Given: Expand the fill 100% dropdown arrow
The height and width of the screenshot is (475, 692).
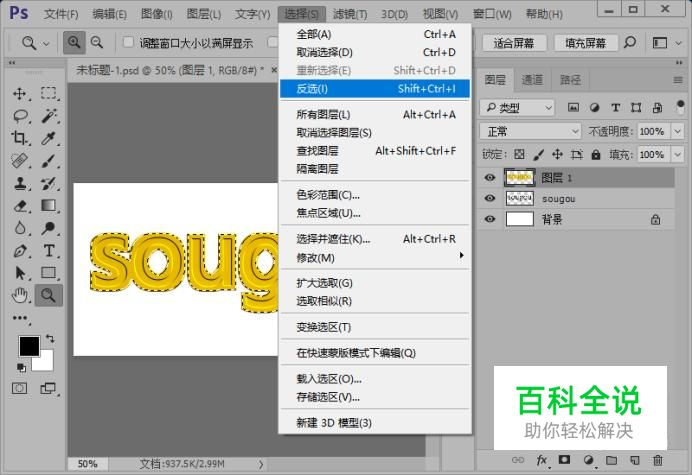Looking at the screenshot, I should [677, 155].
